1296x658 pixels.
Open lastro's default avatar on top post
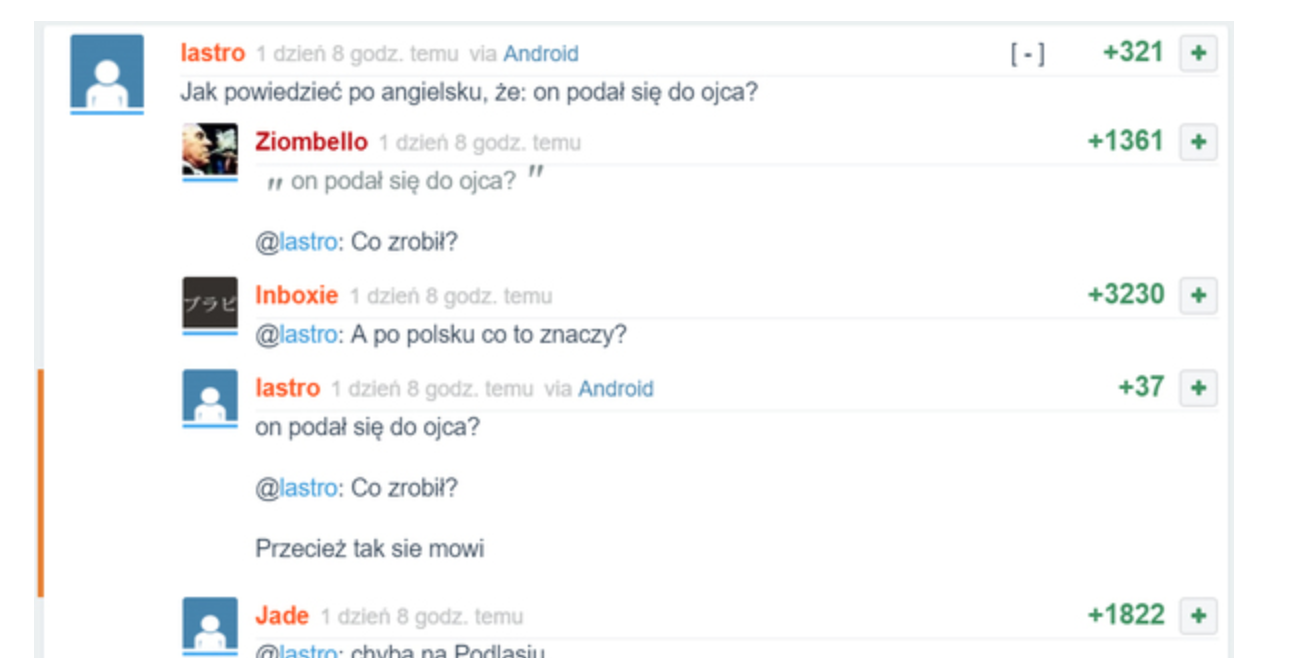coord(107,72)
